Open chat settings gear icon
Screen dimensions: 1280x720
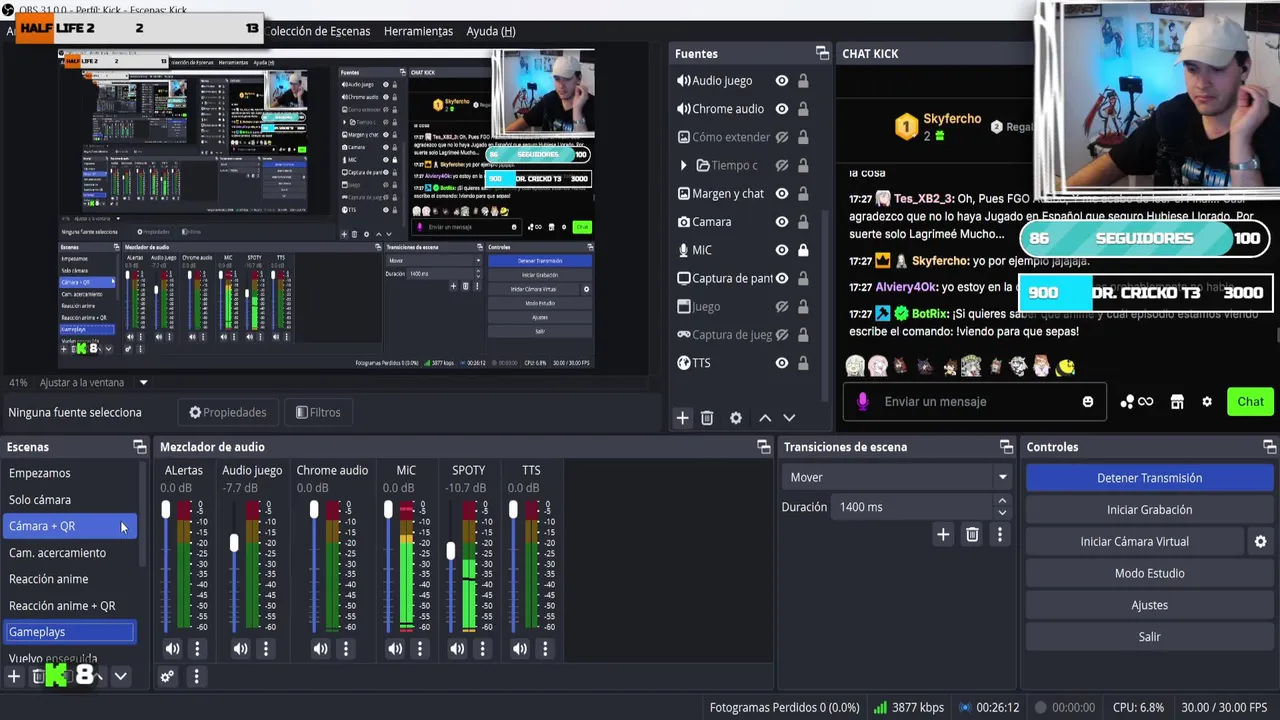click(x=1207, y=402)
